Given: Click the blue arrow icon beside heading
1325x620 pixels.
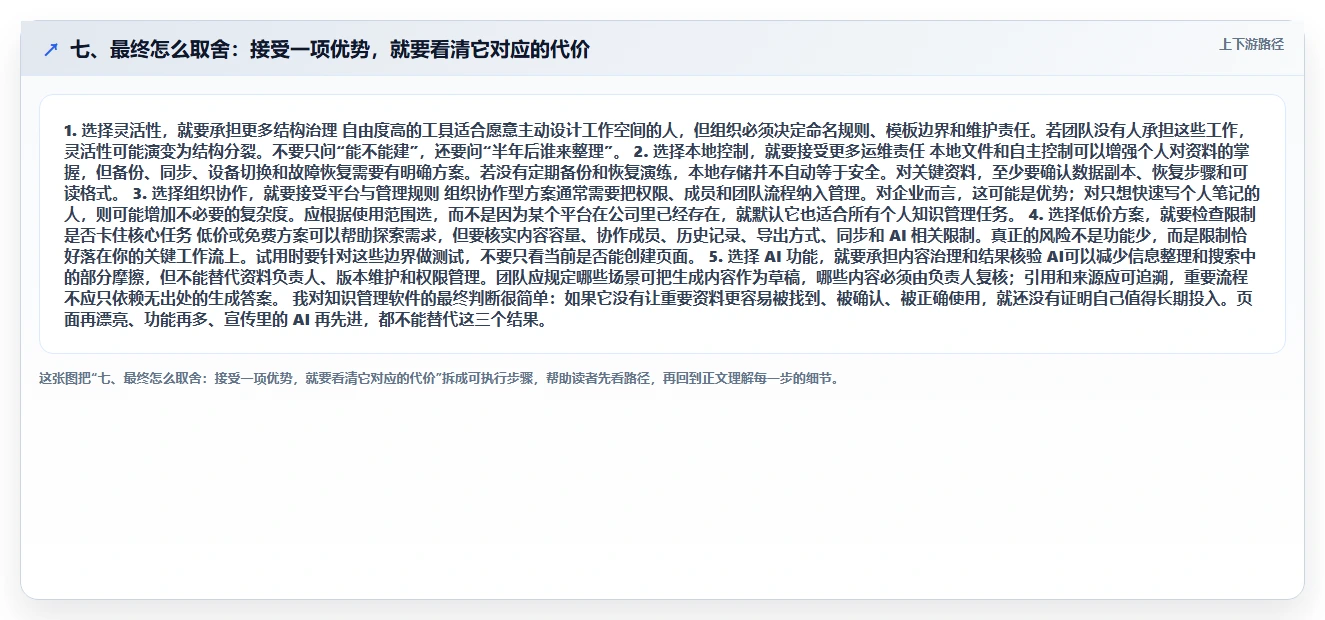Looking at the screenshot, I should (x=51, y=49).
